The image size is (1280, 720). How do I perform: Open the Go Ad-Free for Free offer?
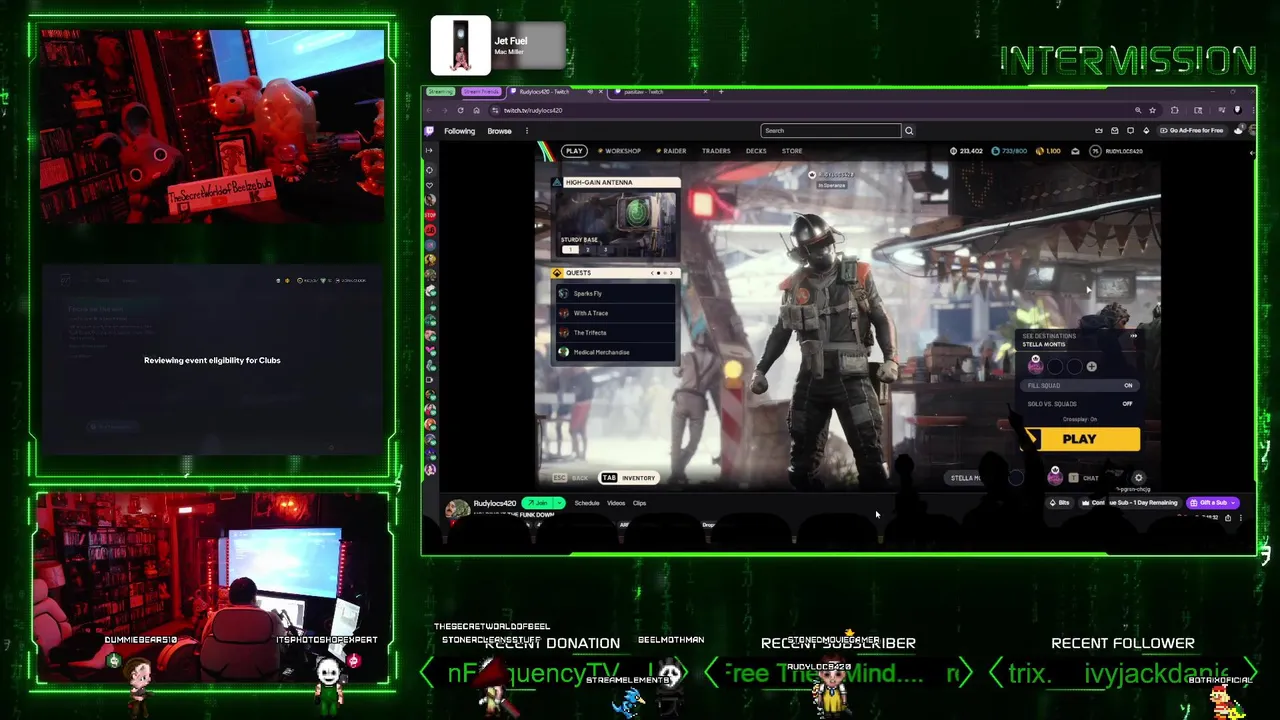(1192, 131)
